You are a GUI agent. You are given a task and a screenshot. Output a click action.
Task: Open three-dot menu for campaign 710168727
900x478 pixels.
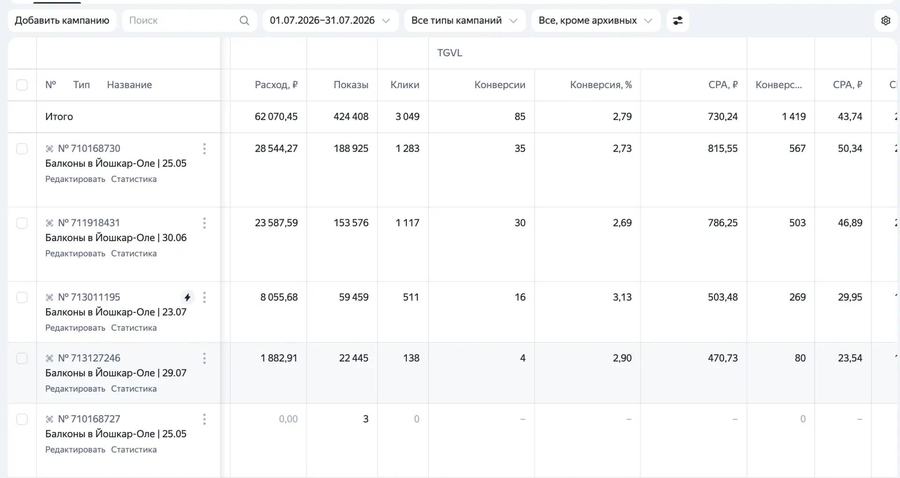pyautogui.click(x=204, y=419)
